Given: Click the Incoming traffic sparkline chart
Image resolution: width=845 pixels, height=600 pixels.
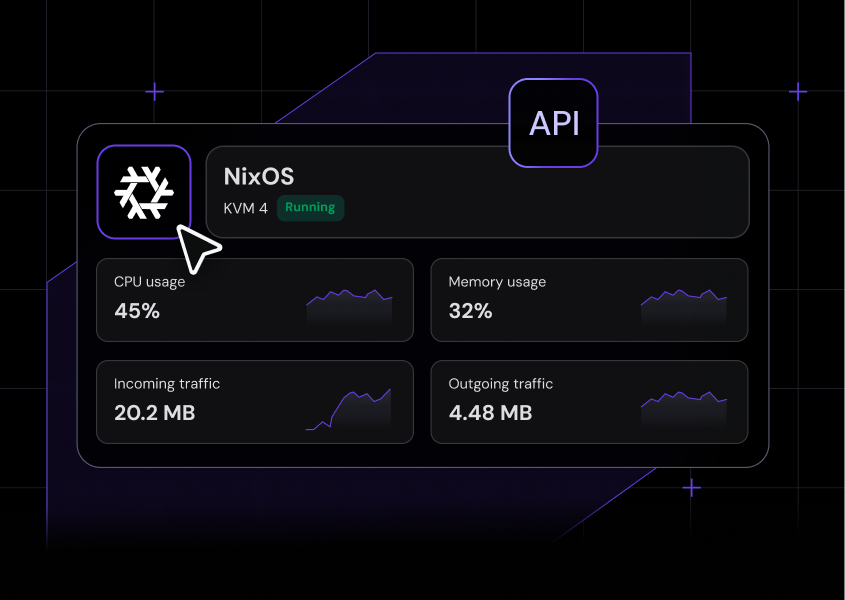Looking at the screenshot, I should tap(348, 409).
